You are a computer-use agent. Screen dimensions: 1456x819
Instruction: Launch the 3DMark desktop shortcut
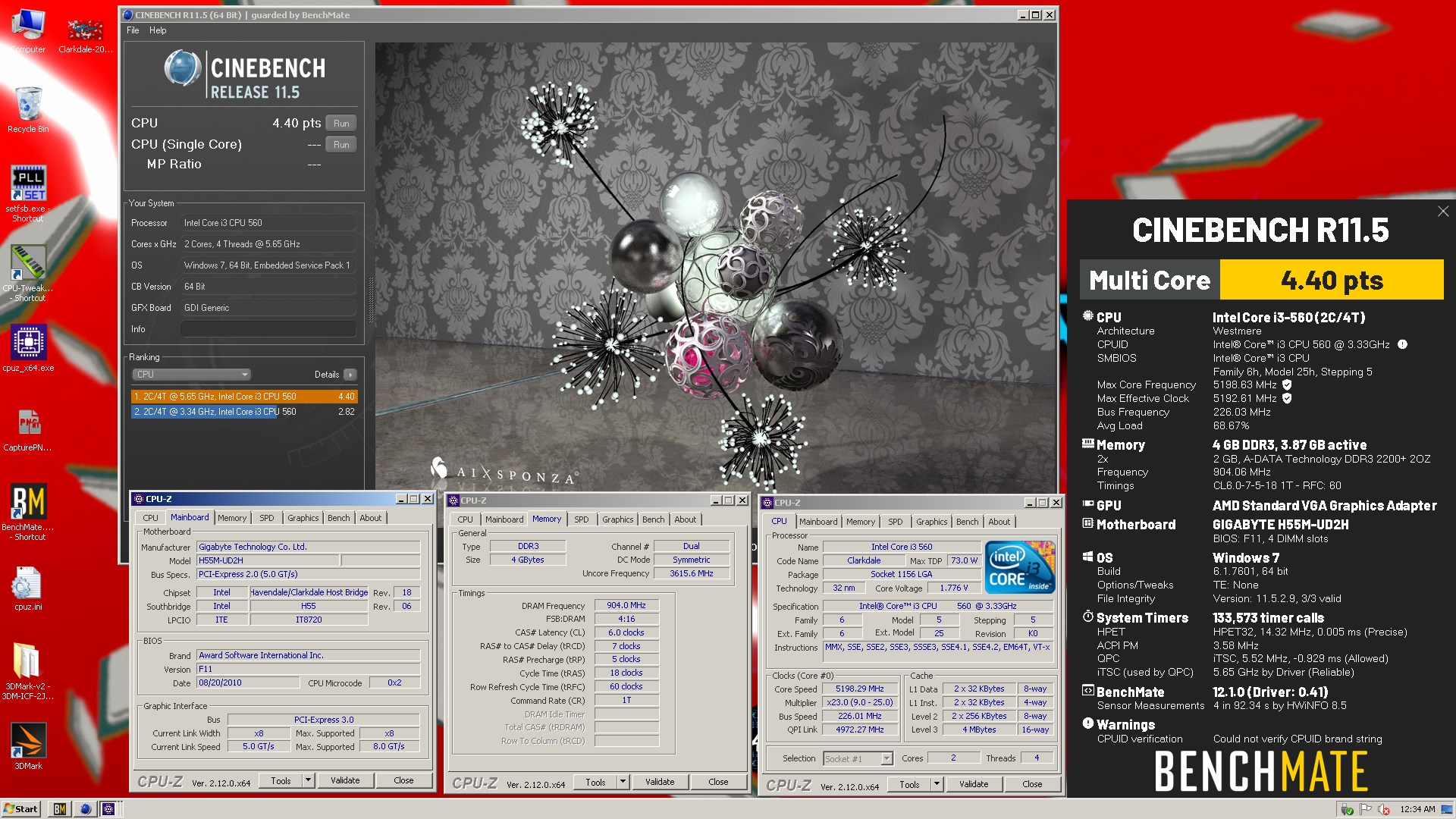(28, 747)
